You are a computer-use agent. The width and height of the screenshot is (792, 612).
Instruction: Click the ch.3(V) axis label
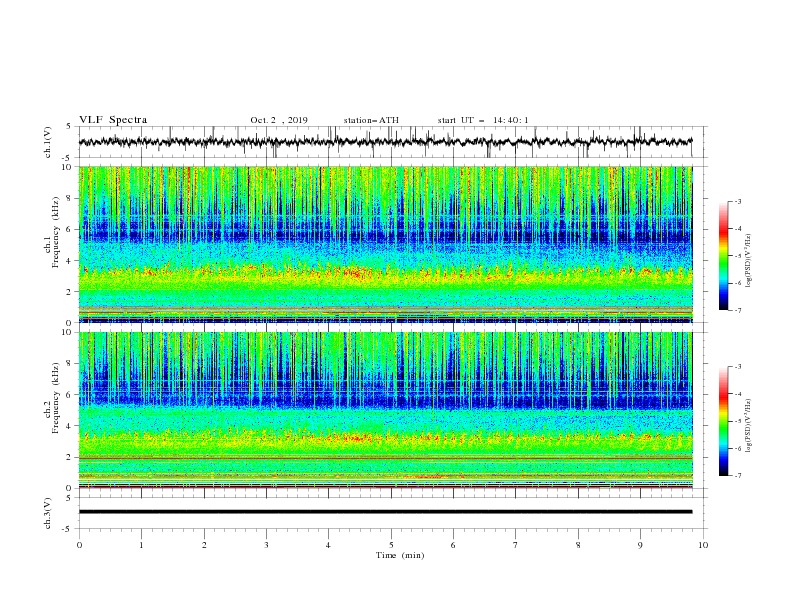tap(48, 514)
